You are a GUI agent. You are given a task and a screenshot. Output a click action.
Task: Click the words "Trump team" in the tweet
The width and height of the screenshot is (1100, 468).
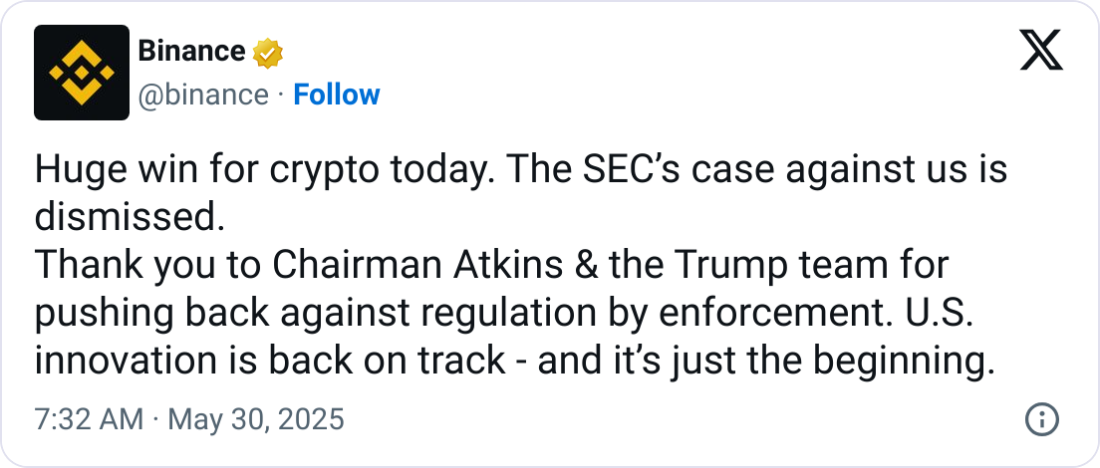tap(767, 267)
